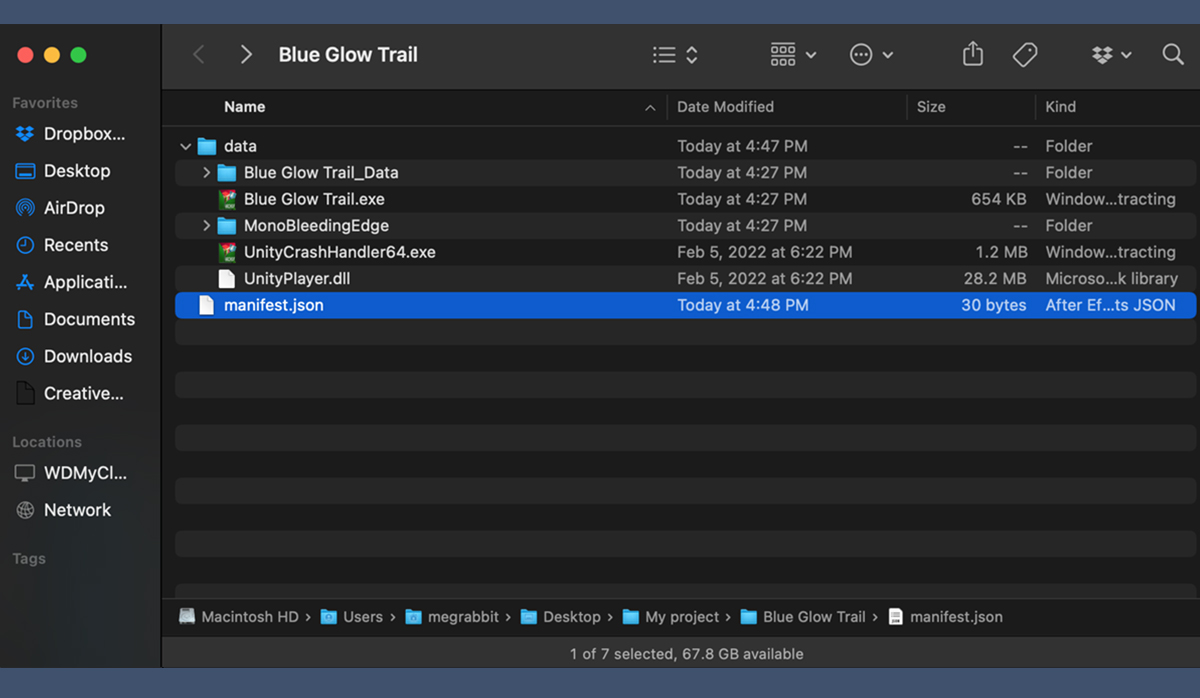Open the Dropbox toolbar menu
Screen dimensions: 1200x698
point(1111,55)
